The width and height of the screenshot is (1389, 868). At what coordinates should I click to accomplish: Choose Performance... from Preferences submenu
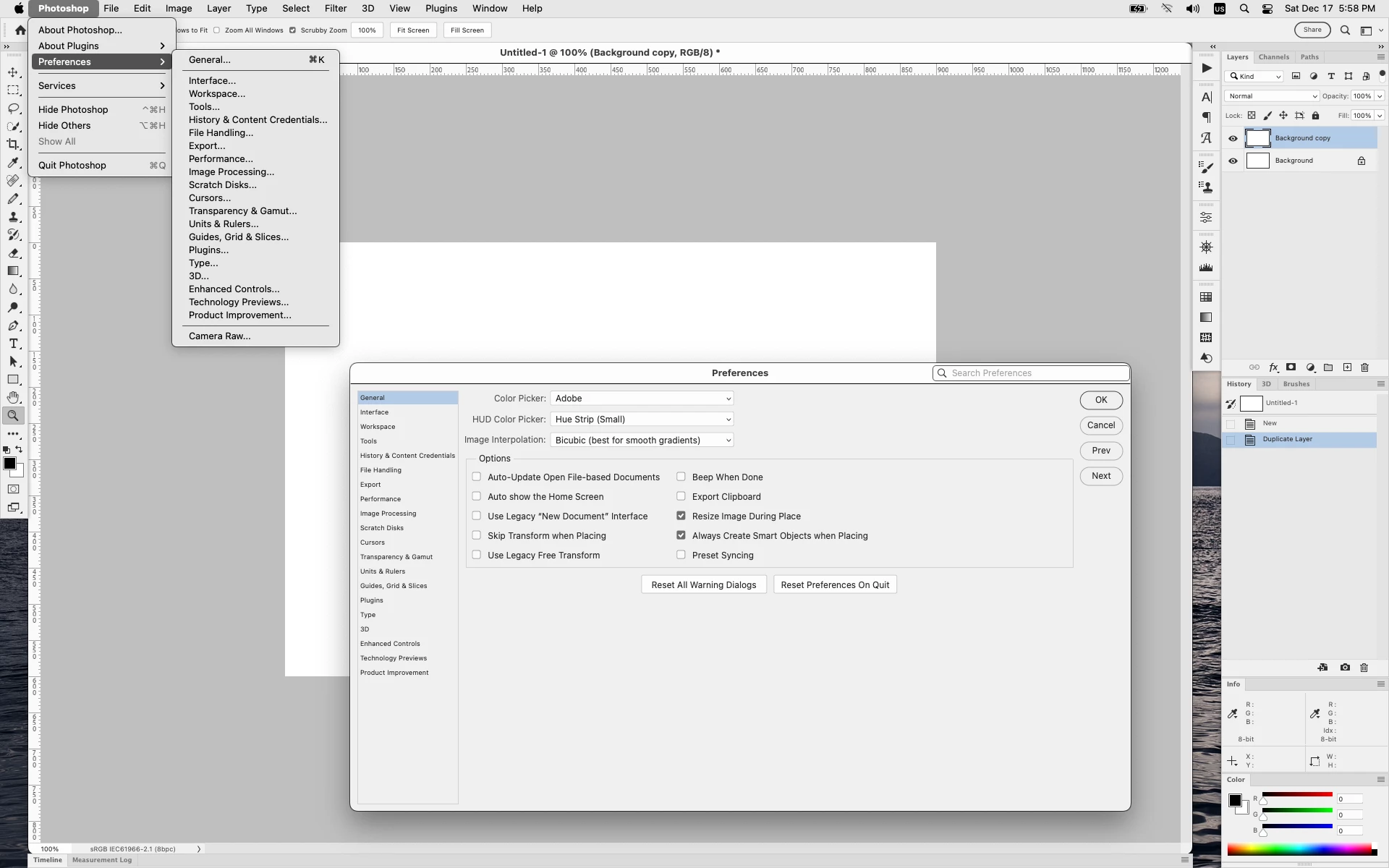click(x=221, y=159)
